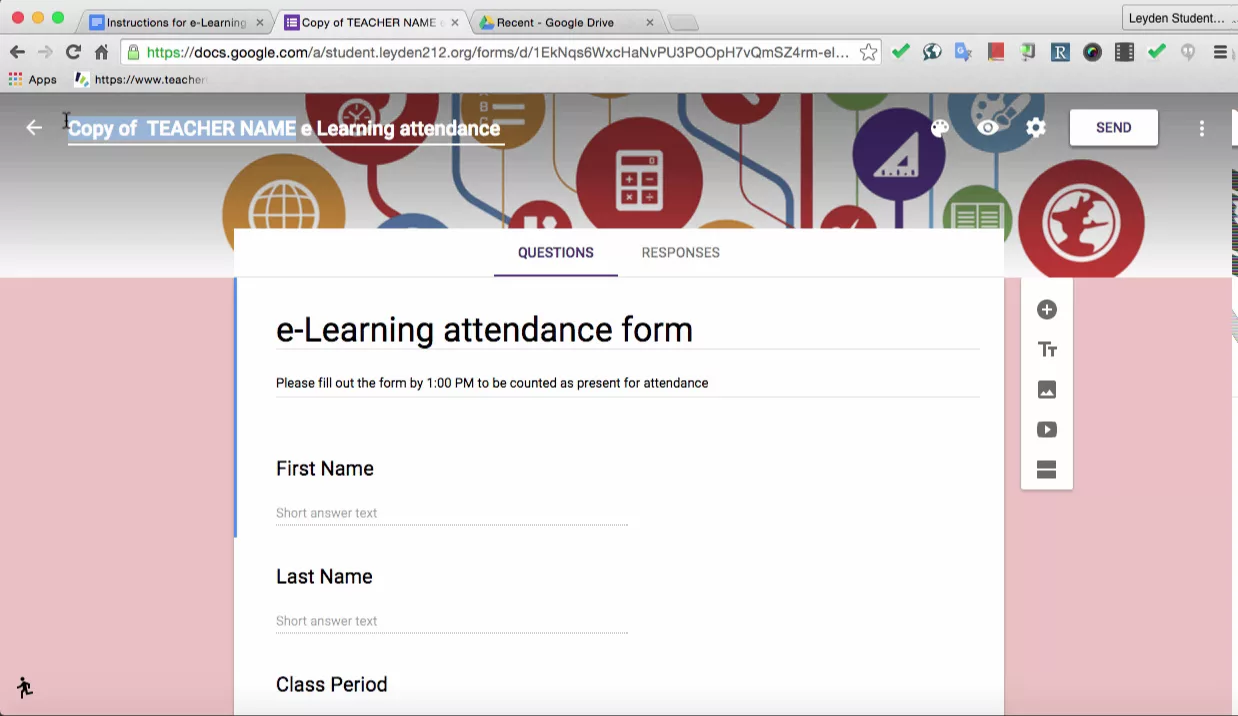This screenshot has height=716, width=1238.
Task: Click the browser forward arrow
Action: 45,52
